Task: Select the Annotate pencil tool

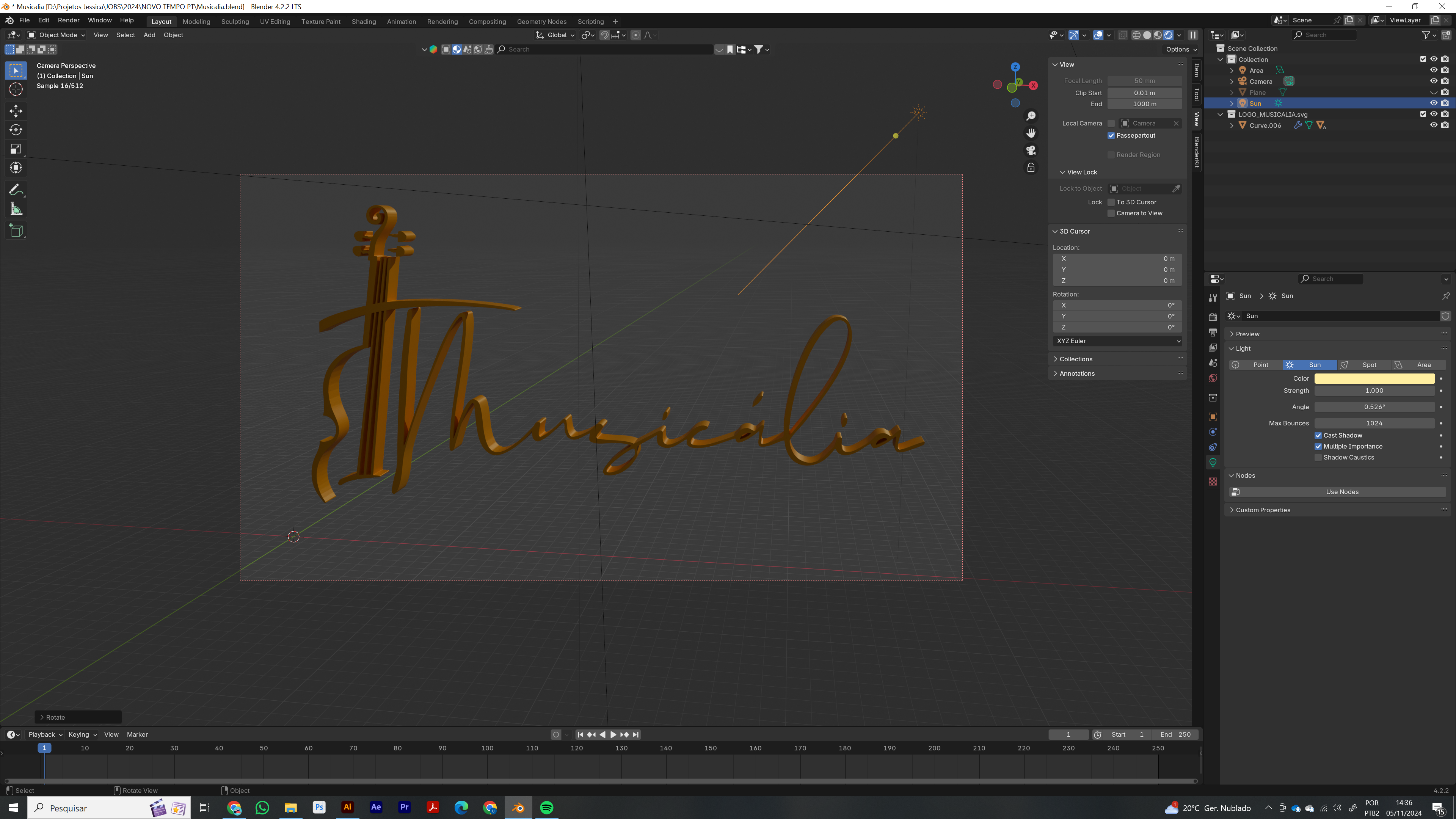Action: [16, 190]
